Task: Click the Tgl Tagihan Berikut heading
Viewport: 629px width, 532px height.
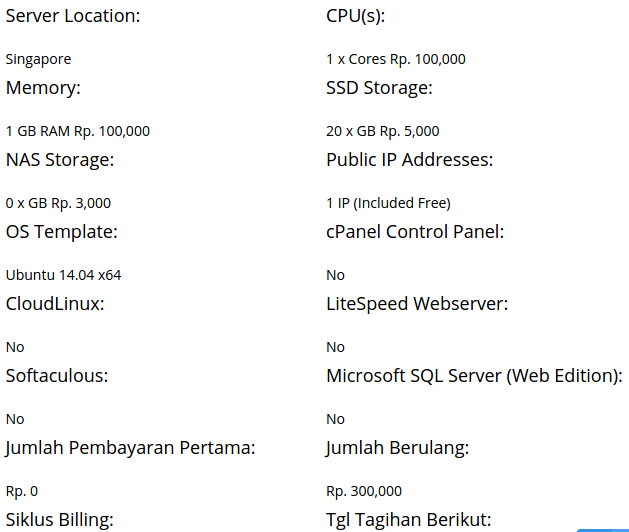Action: (x=409, y=520)
